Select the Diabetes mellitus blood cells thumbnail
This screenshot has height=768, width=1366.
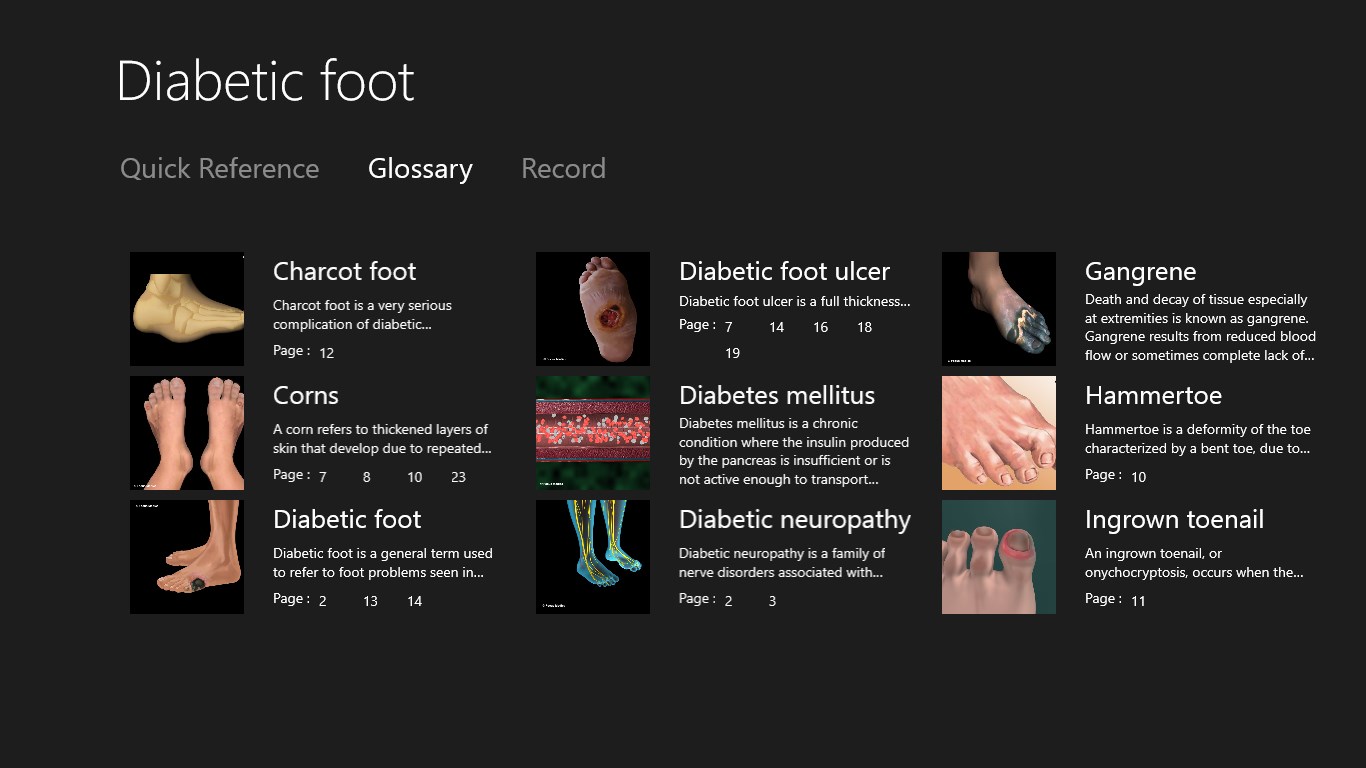(x=593, y=433)
